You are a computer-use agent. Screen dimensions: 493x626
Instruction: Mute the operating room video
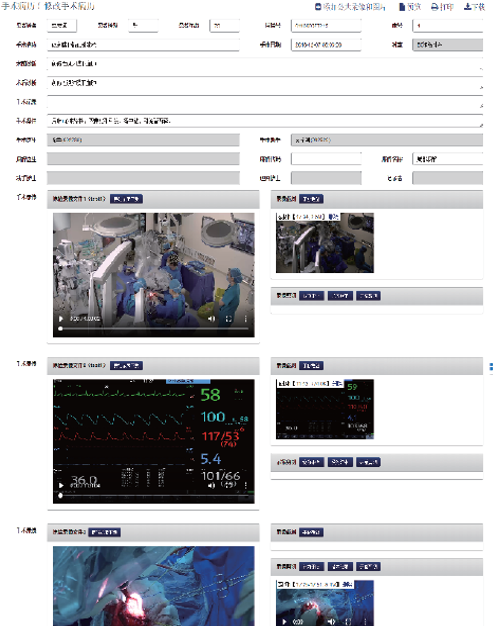(x=212, y=319)
